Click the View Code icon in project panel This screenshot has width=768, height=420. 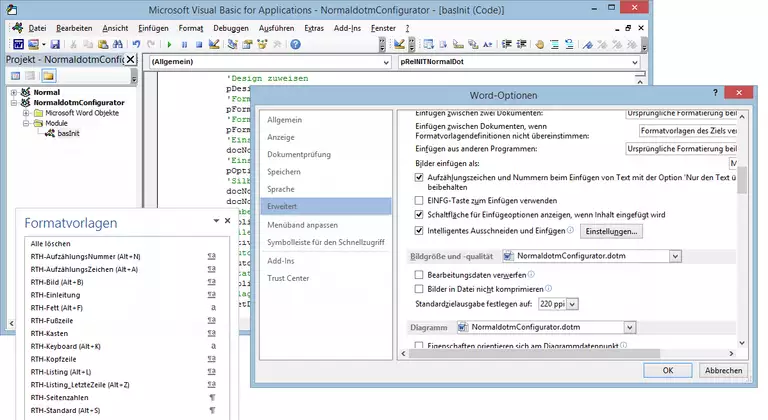(x=15, y=76)
